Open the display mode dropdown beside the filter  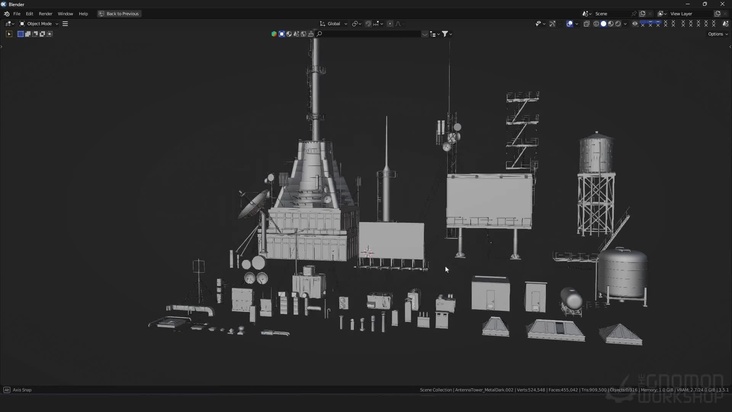(x=434, y=34)
